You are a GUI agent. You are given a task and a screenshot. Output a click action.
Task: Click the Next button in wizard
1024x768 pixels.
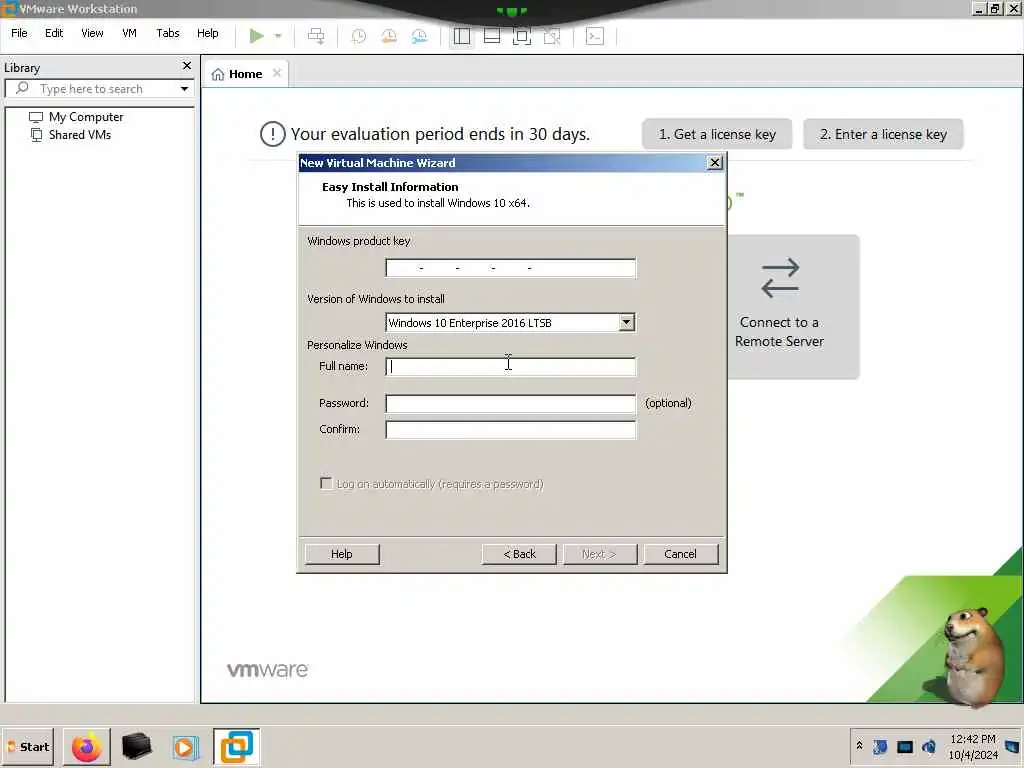(600, 554)
